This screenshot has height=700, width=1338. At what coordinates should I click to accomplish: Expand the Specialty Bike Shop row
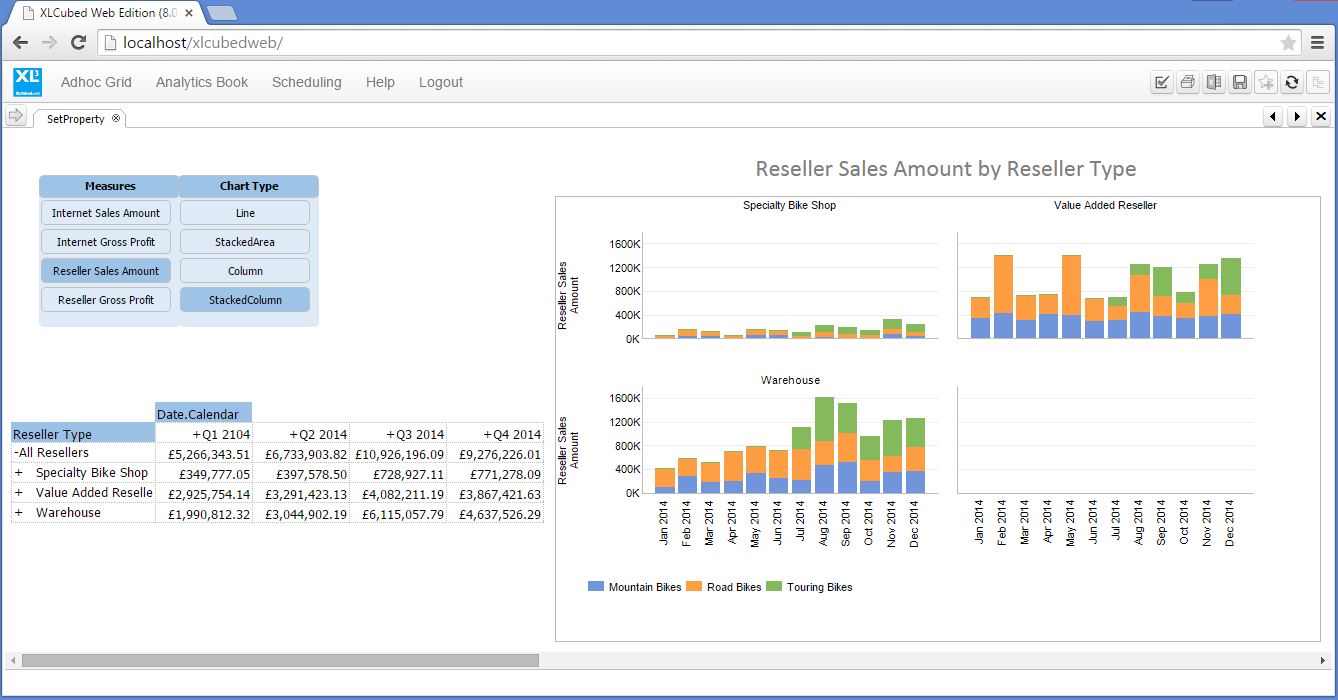click(18, 473)
